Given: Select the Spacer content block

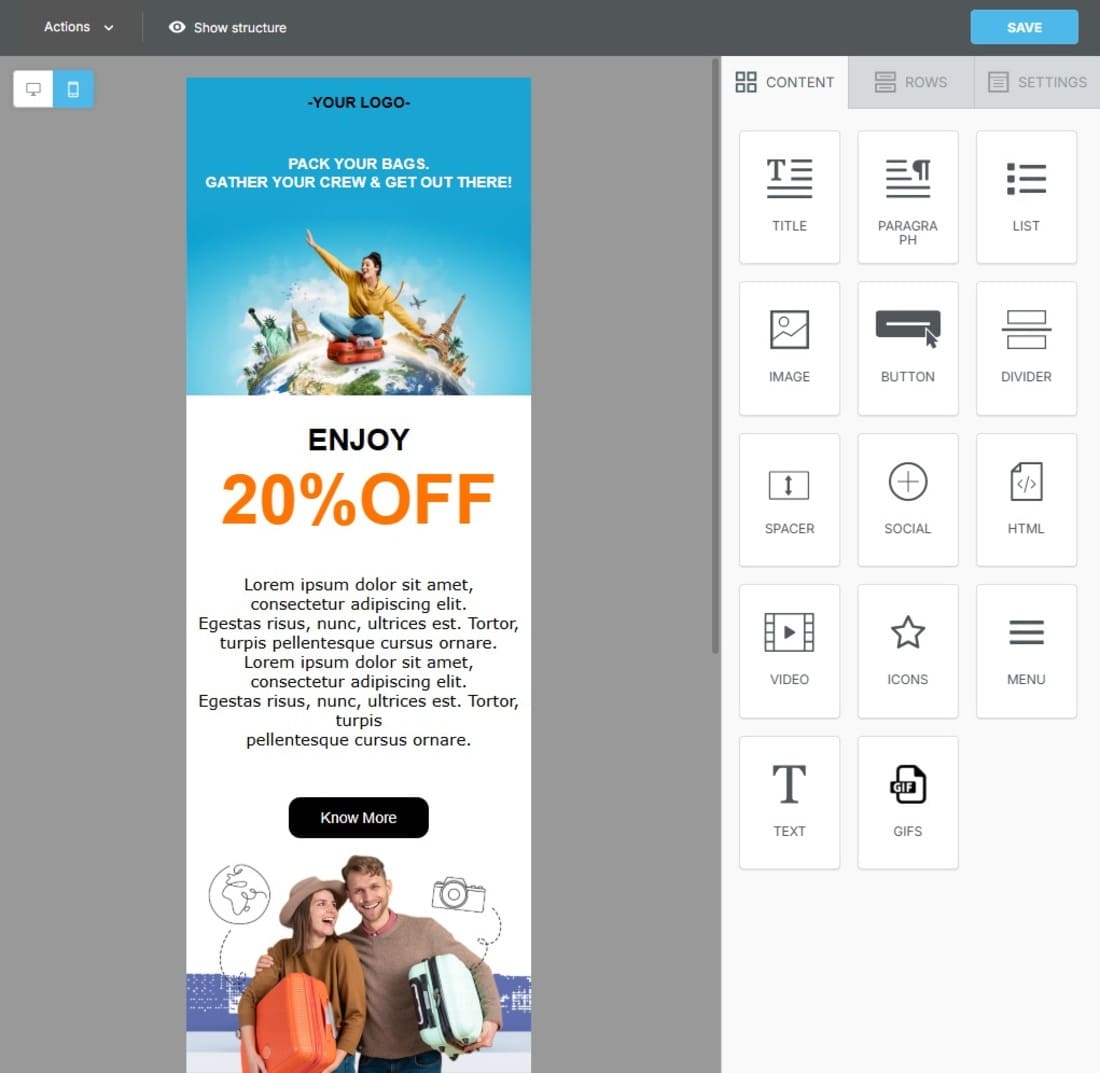Looking at the screenshot, I should [x=789, y=499].
